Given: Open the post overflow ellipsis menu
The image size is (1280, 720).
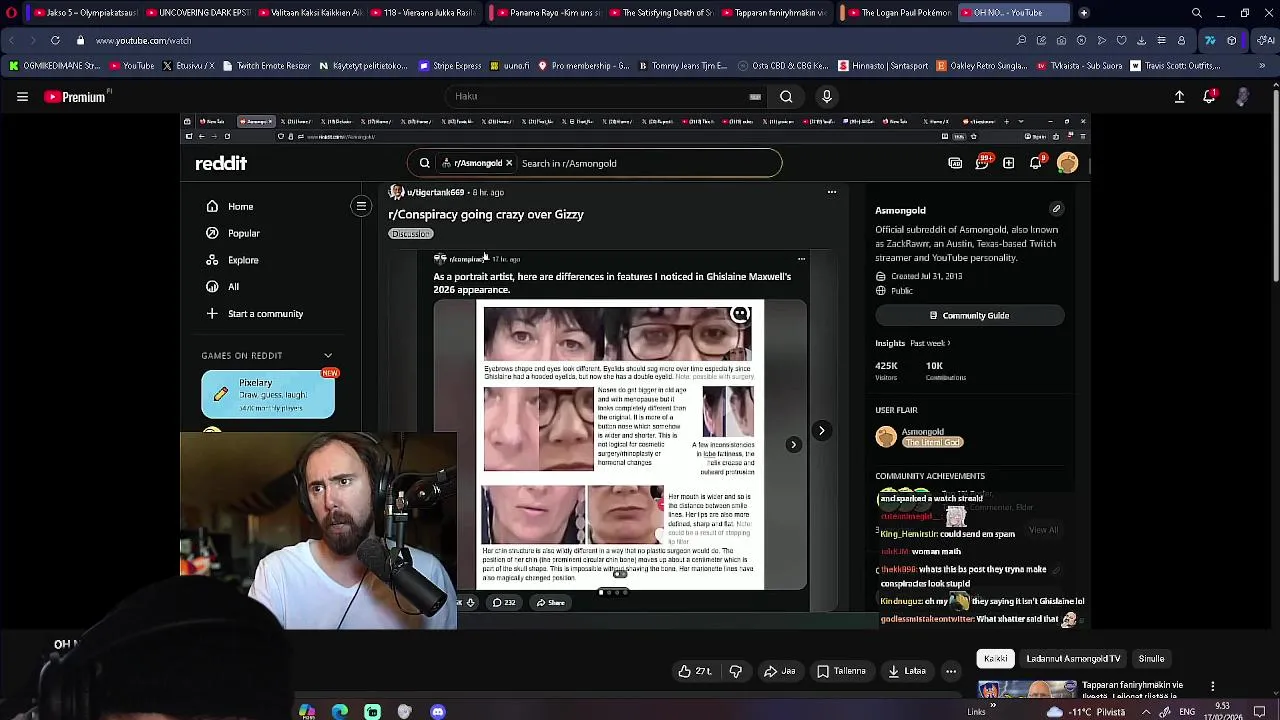Looking at the screenshot, I should tap(831, 192).
